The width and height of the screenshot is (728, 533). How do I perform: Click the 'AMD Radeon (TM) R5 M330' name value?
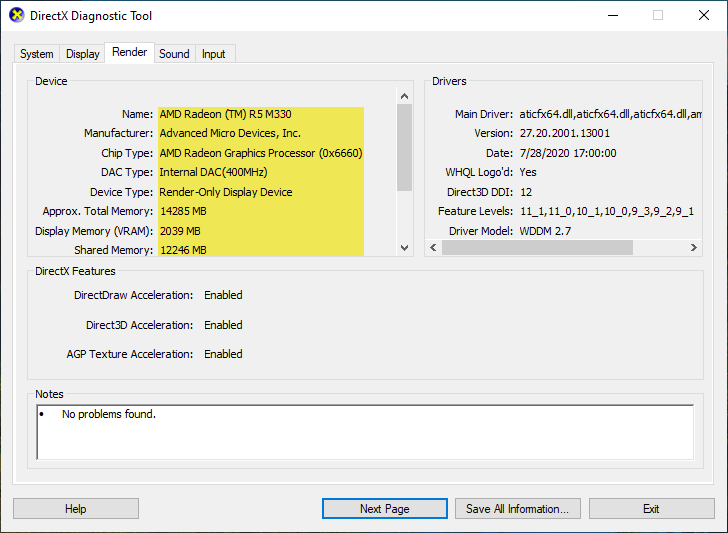coord(226,114)
